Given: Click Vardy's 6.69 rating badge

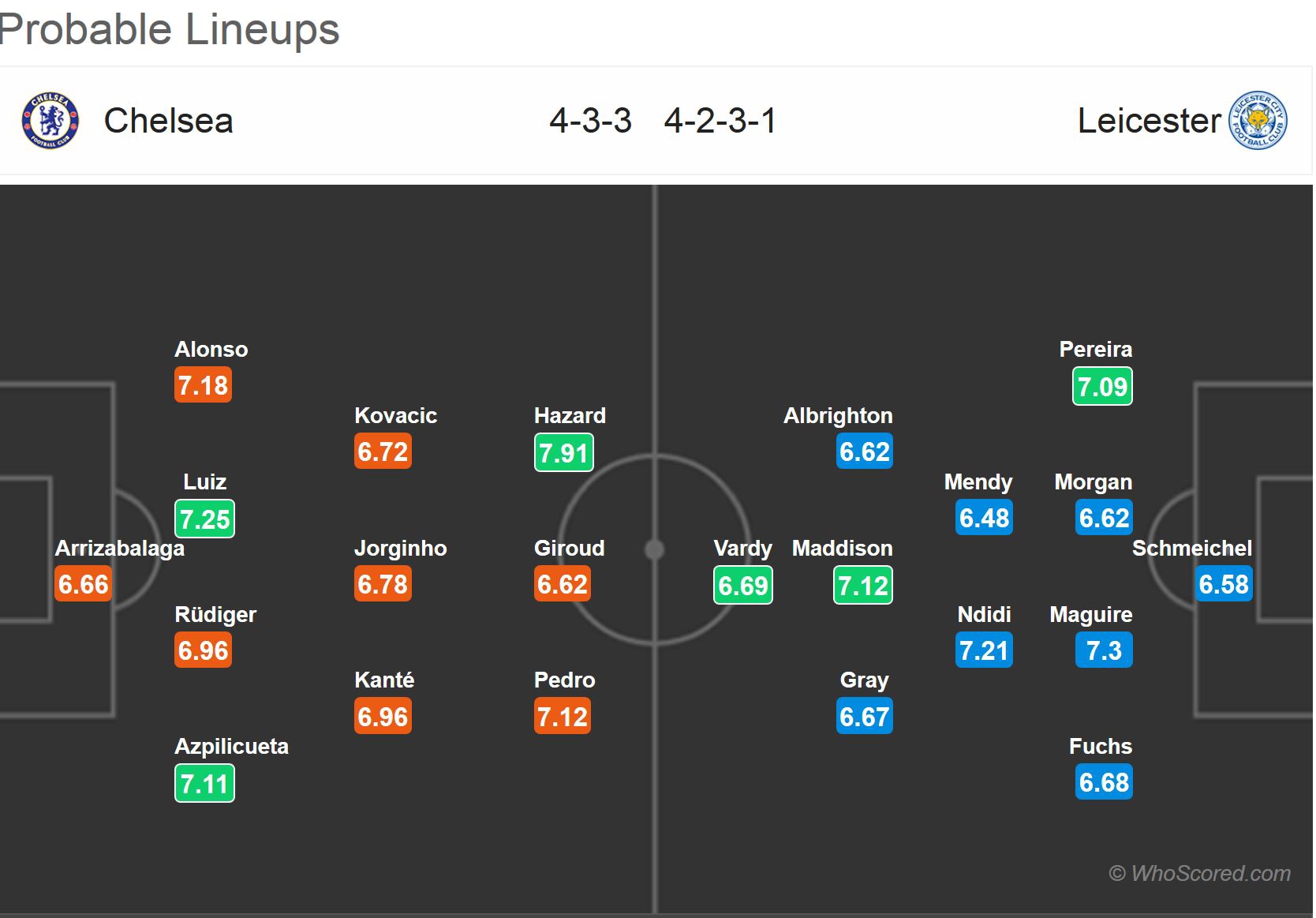Looking at the screenshot, I should pos(742,586).
